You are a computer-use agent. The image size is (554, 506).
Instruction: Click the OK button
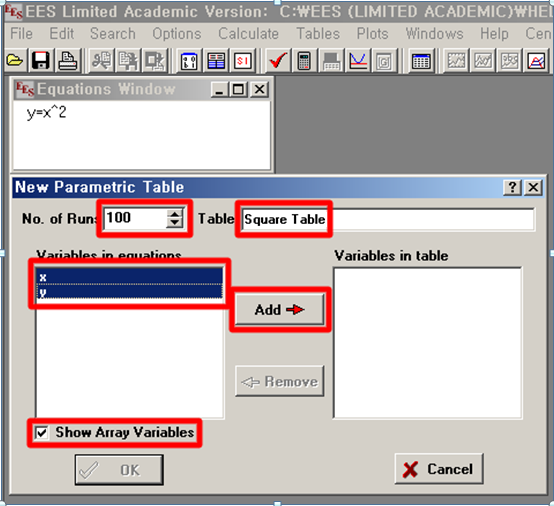pyautogui.click(x=119, y=470)
